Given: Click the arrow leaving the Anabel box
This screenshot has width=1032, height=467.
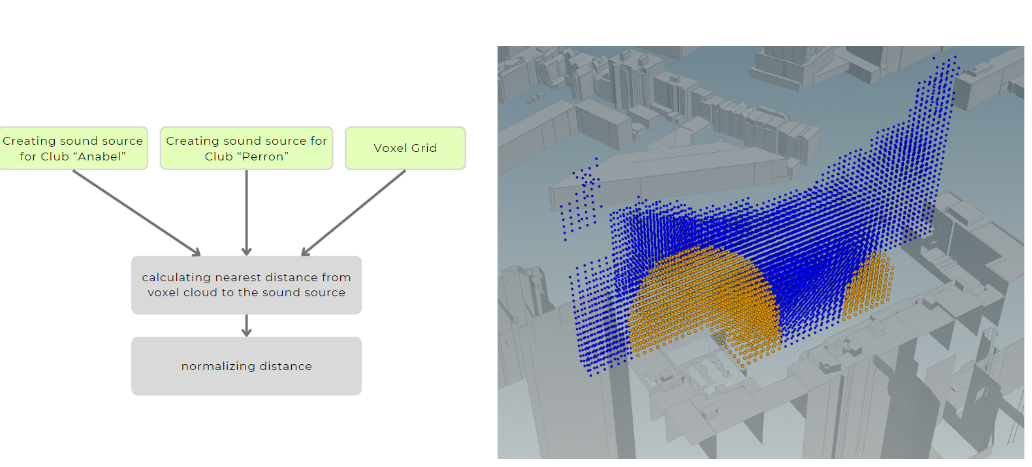Looking at the screenshot, I should point(135,212).
